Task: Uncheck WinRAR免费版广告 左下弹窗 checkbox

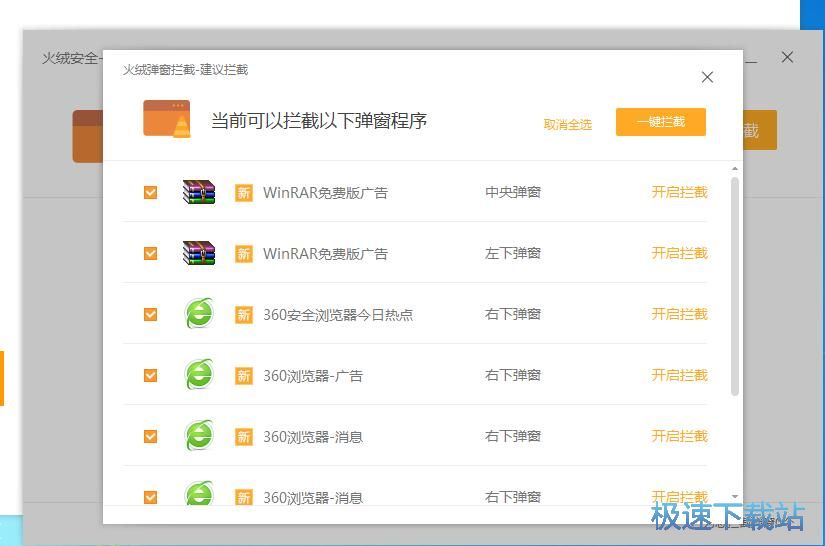Action: pyautogui.click(x=150, y=254)
